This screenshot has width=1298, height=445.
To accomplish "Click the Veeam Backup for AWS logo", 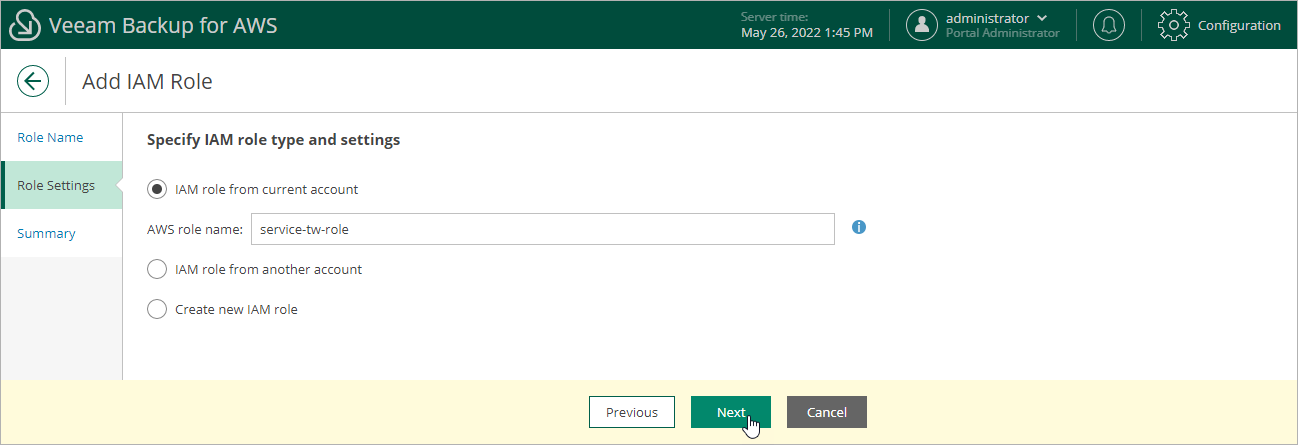I will pos(25,25).
